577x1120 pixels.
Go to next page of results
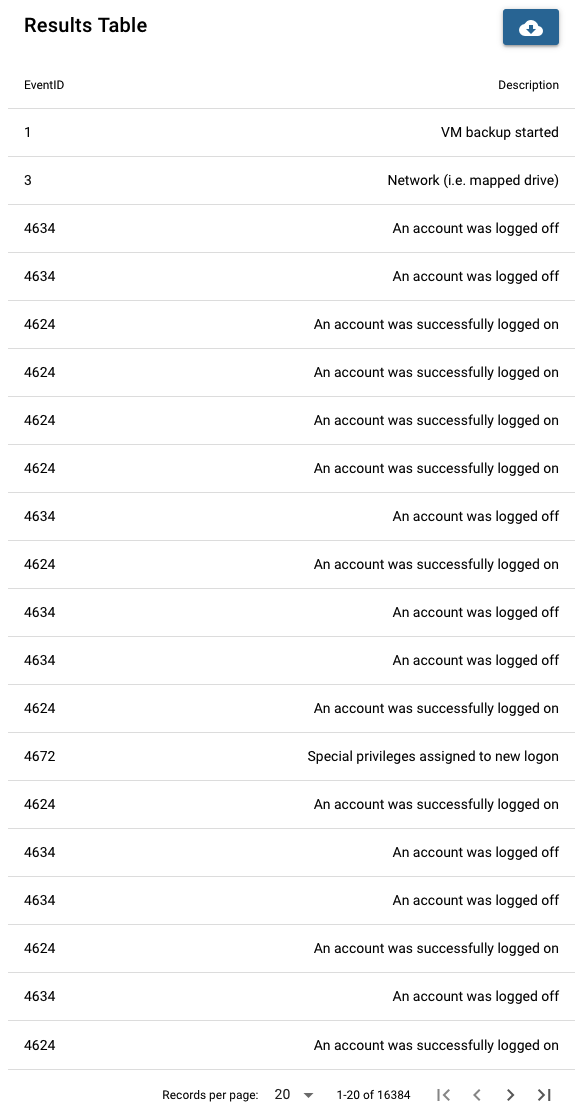tap(510, 1094)
